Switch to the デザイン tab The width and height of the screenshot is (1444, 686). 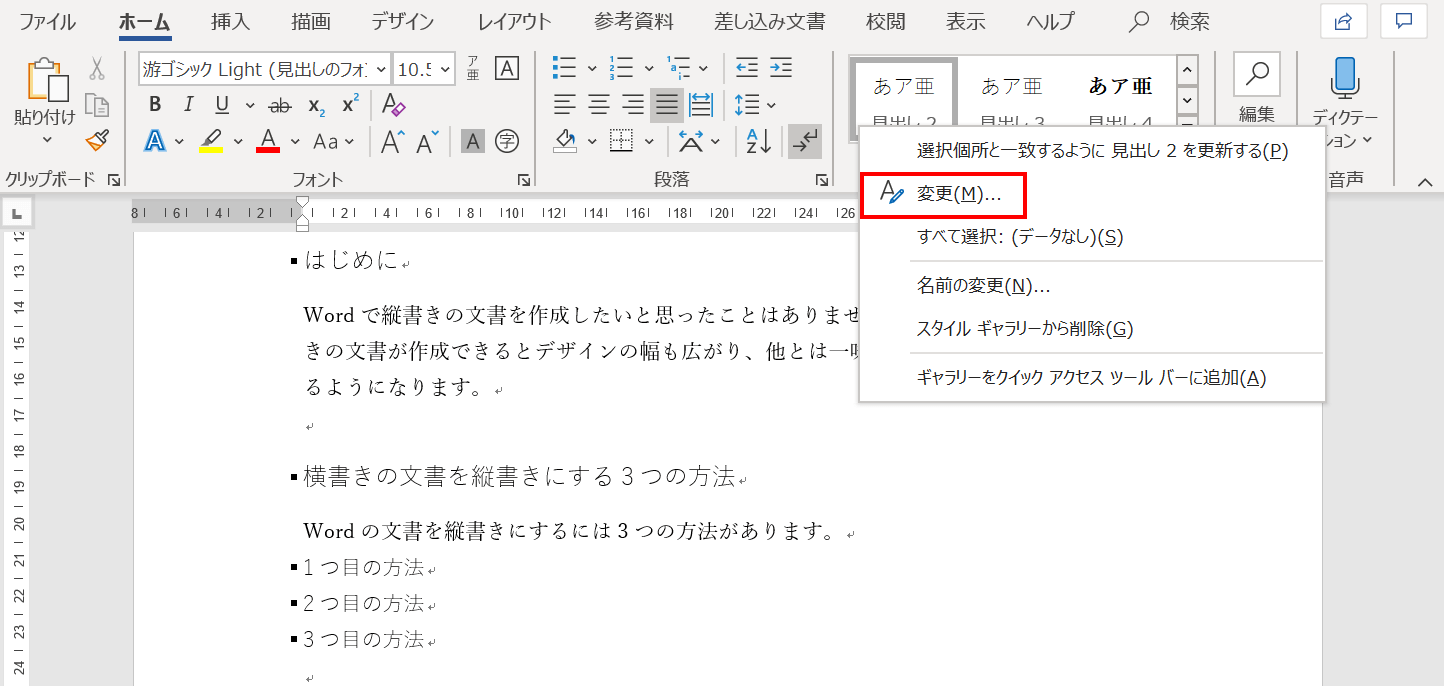point(403,21)
